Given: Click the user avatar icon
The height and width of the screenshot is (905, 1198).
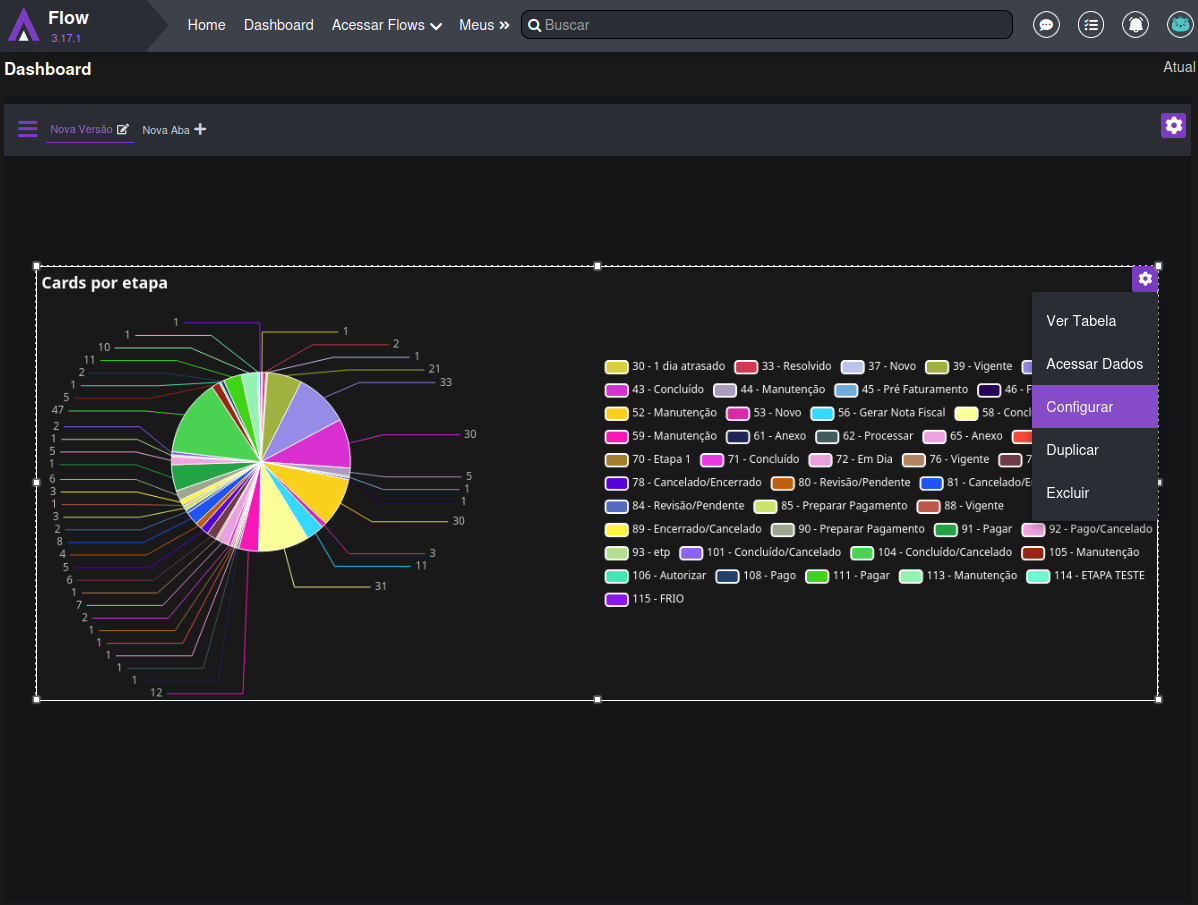Looking at the screenshot, I should coord(1180,25).
